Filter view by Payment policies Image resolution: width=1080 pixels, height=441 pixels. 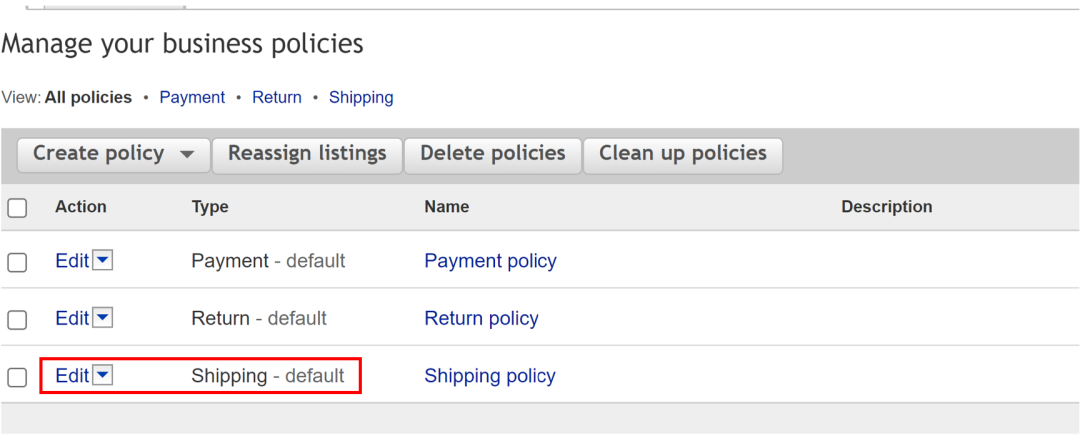coord(192,97)
